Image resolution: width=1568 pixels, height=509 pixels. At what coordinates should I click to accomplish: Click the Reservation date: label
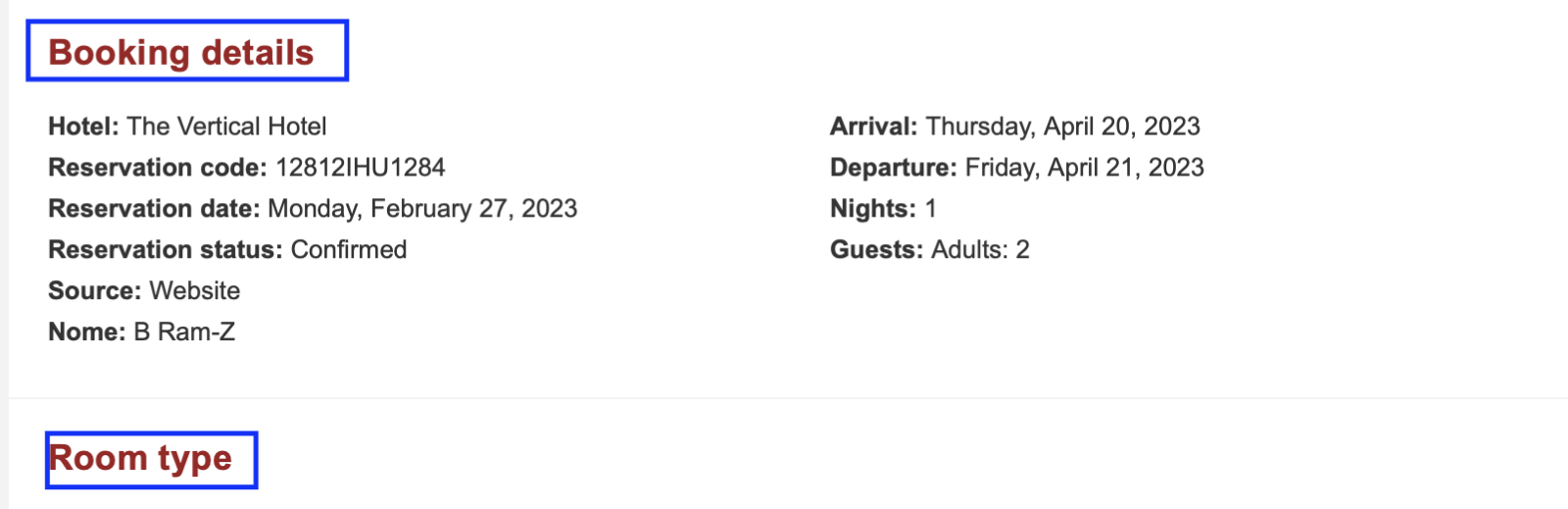[154, 209]
